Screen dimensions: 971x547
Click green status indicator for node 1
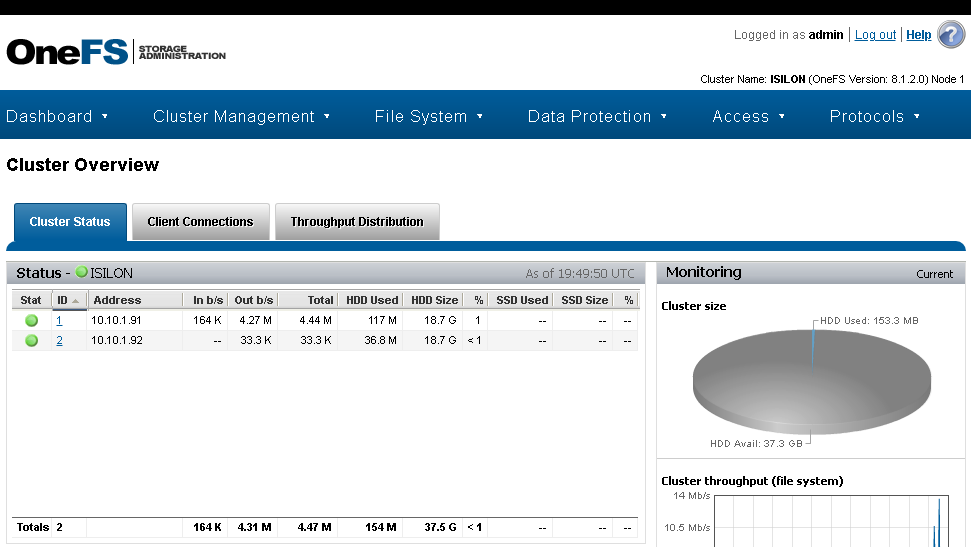coord(32,320)
